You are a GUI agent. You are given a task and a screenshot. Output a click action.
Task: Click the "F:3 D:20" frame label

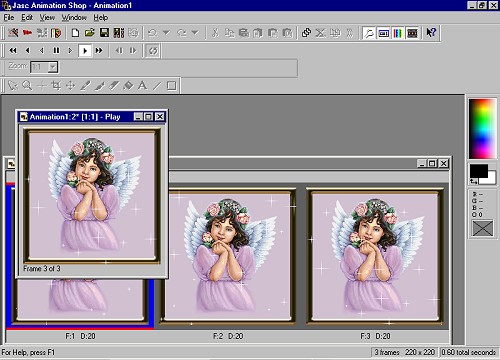point(375,336)
